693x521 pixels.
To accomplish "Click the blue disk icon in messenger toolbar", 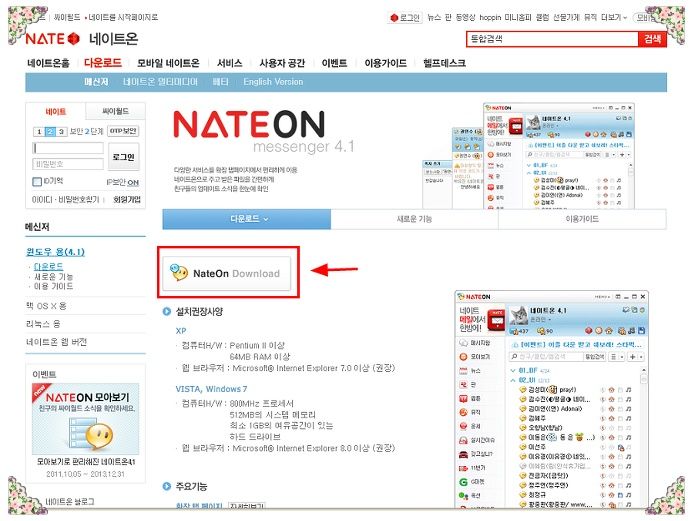I will (x=641, y=331).
